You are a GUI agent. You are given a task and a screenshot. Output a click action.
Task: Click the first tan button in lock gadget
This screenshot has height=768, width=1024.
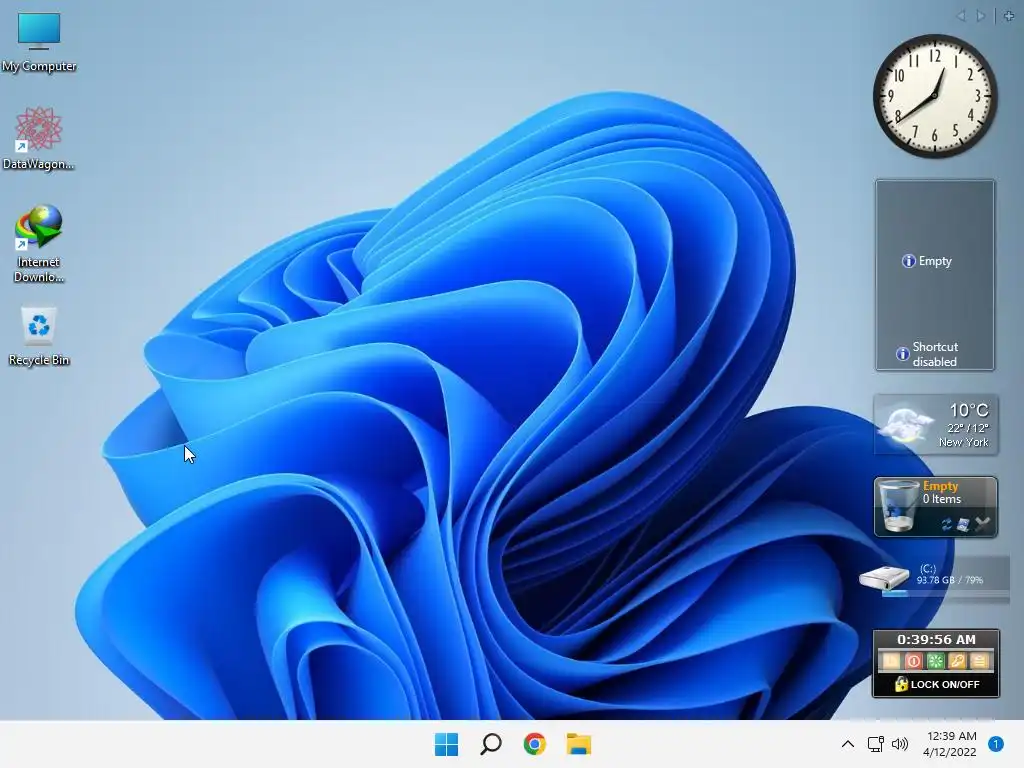pos(891,661)
